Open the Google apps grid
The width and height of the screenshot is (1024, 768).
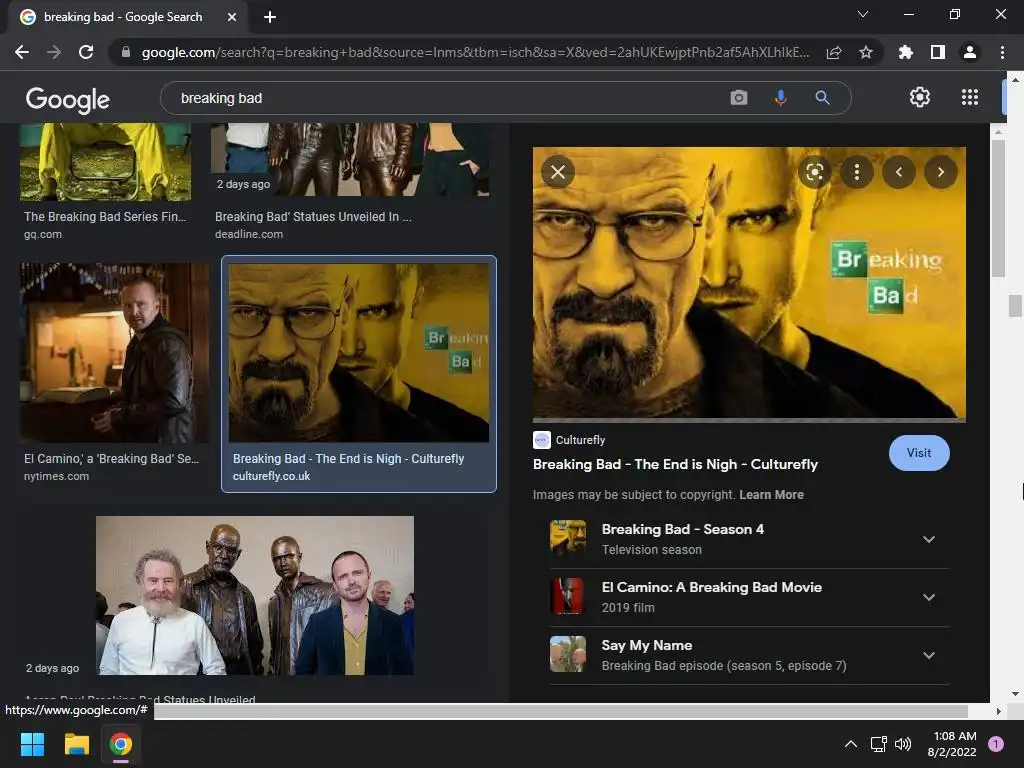pos(970,97)
